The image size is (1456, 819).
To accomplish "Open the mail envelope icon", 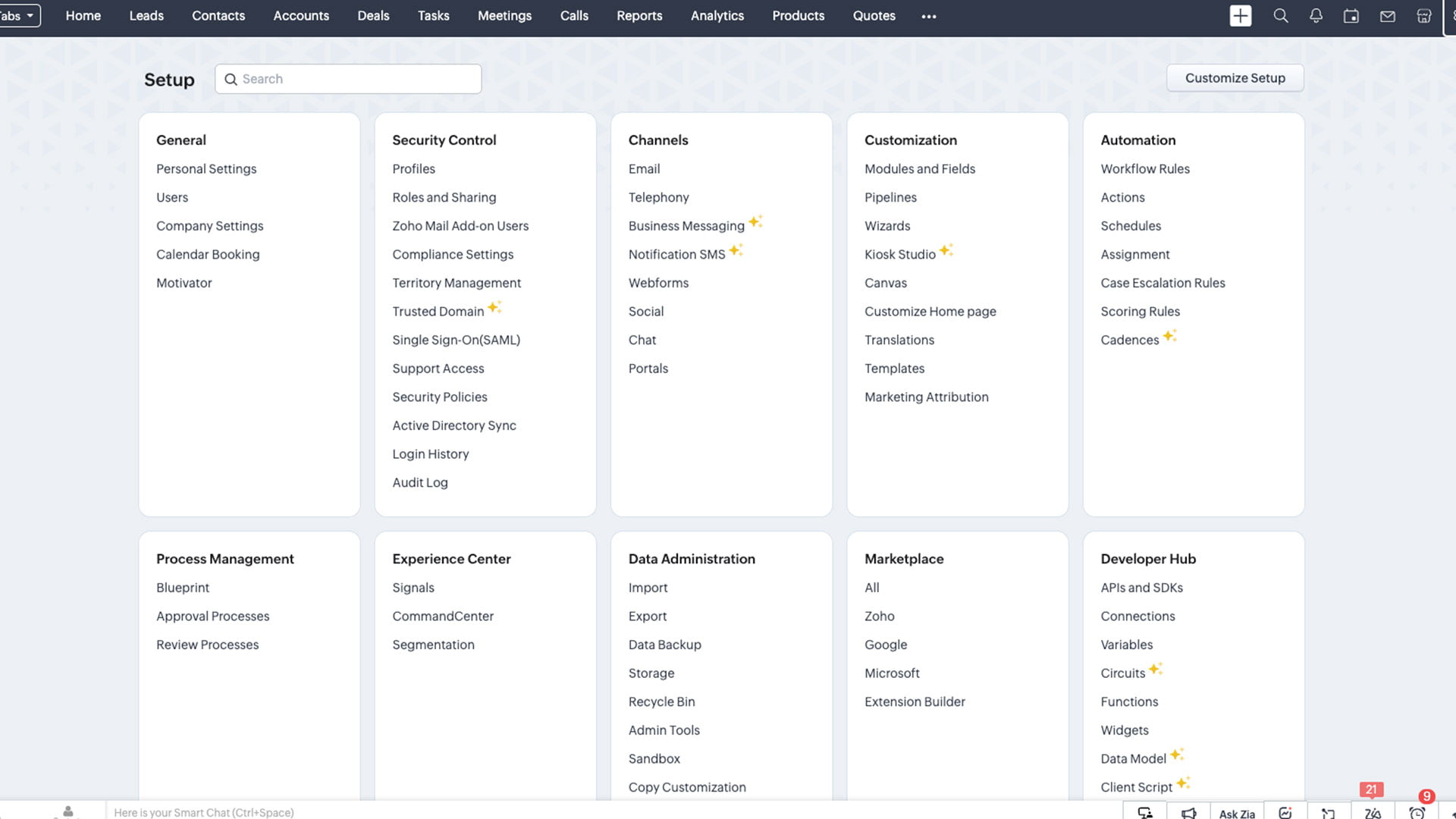I will pos(1388,16).
